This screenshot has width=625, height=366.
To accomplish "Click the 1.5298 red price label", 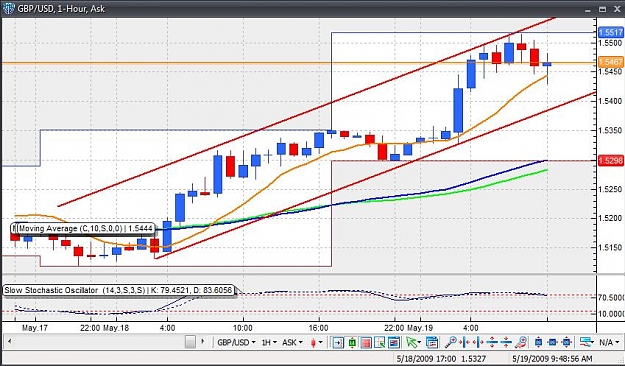I will tap(611, 161).
